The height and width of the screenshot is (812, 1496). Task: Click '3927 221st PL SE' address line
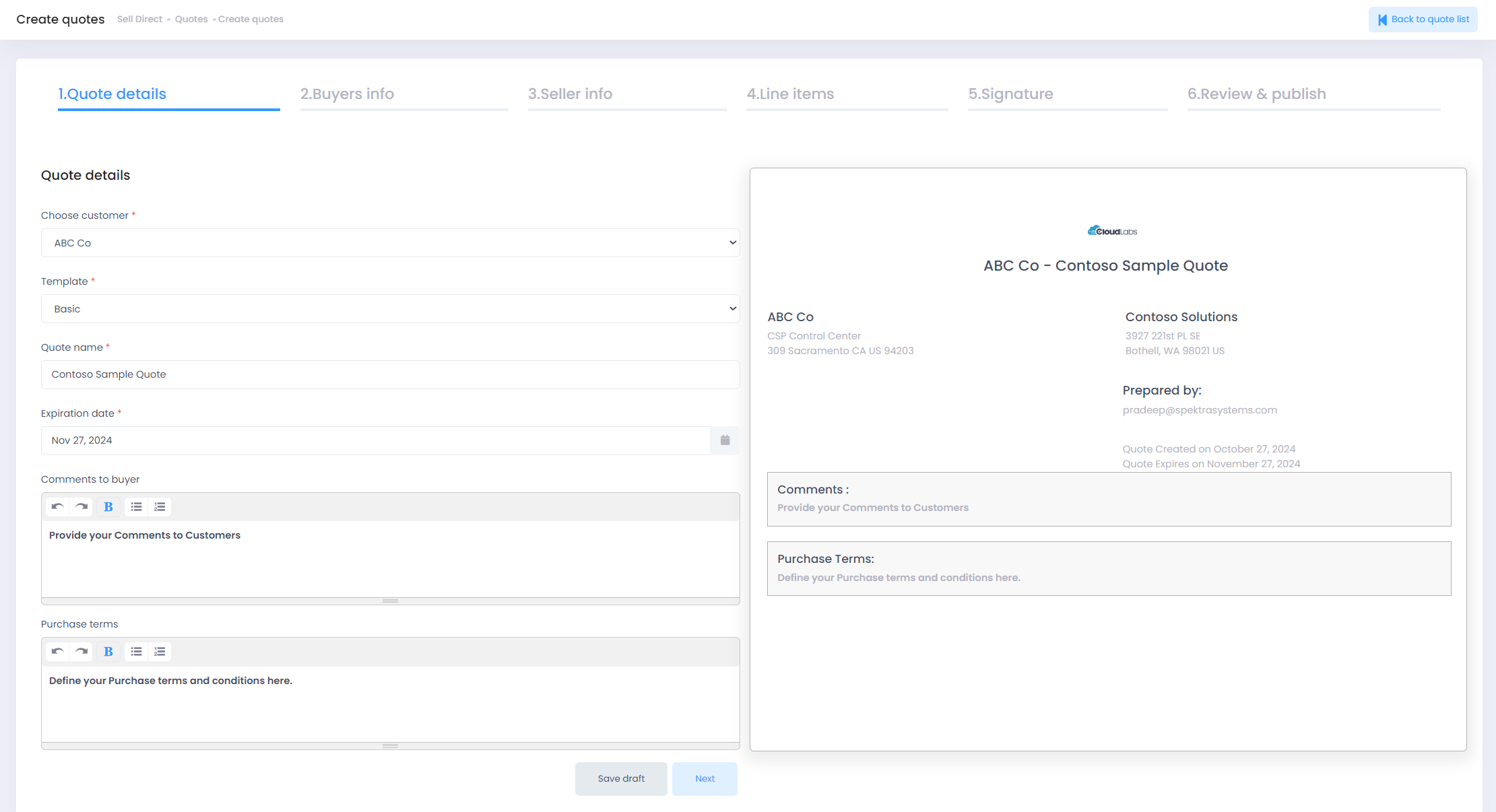tap(1163, 336)
